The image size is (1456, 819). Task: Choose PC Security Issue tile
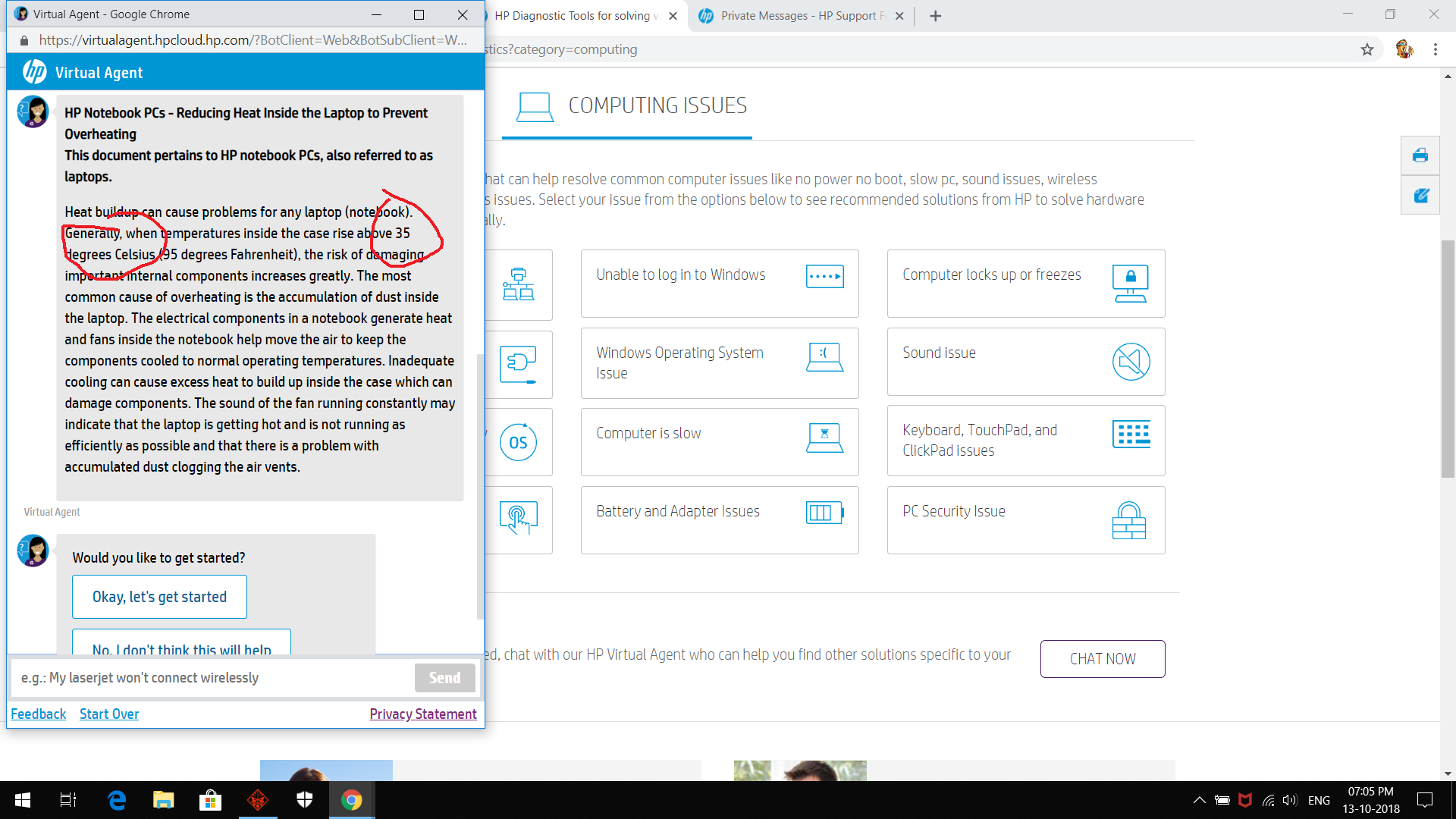pos(1025,520)
